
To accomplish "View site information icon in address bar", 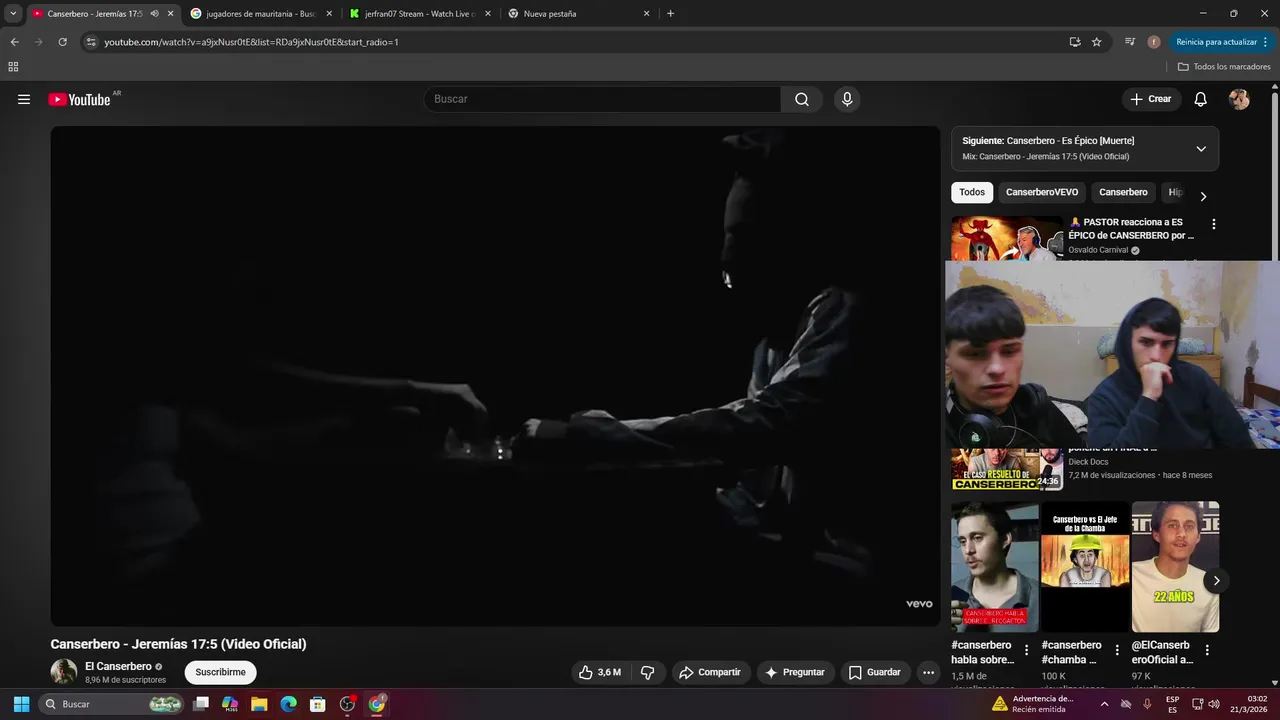I will 91,42.
